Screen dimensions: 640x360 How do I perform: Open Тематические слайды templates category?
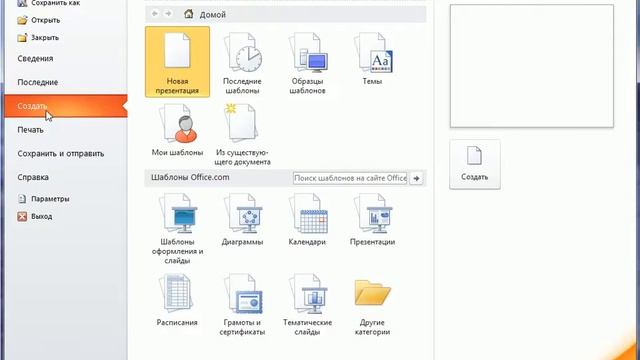(x=307, y=304)
